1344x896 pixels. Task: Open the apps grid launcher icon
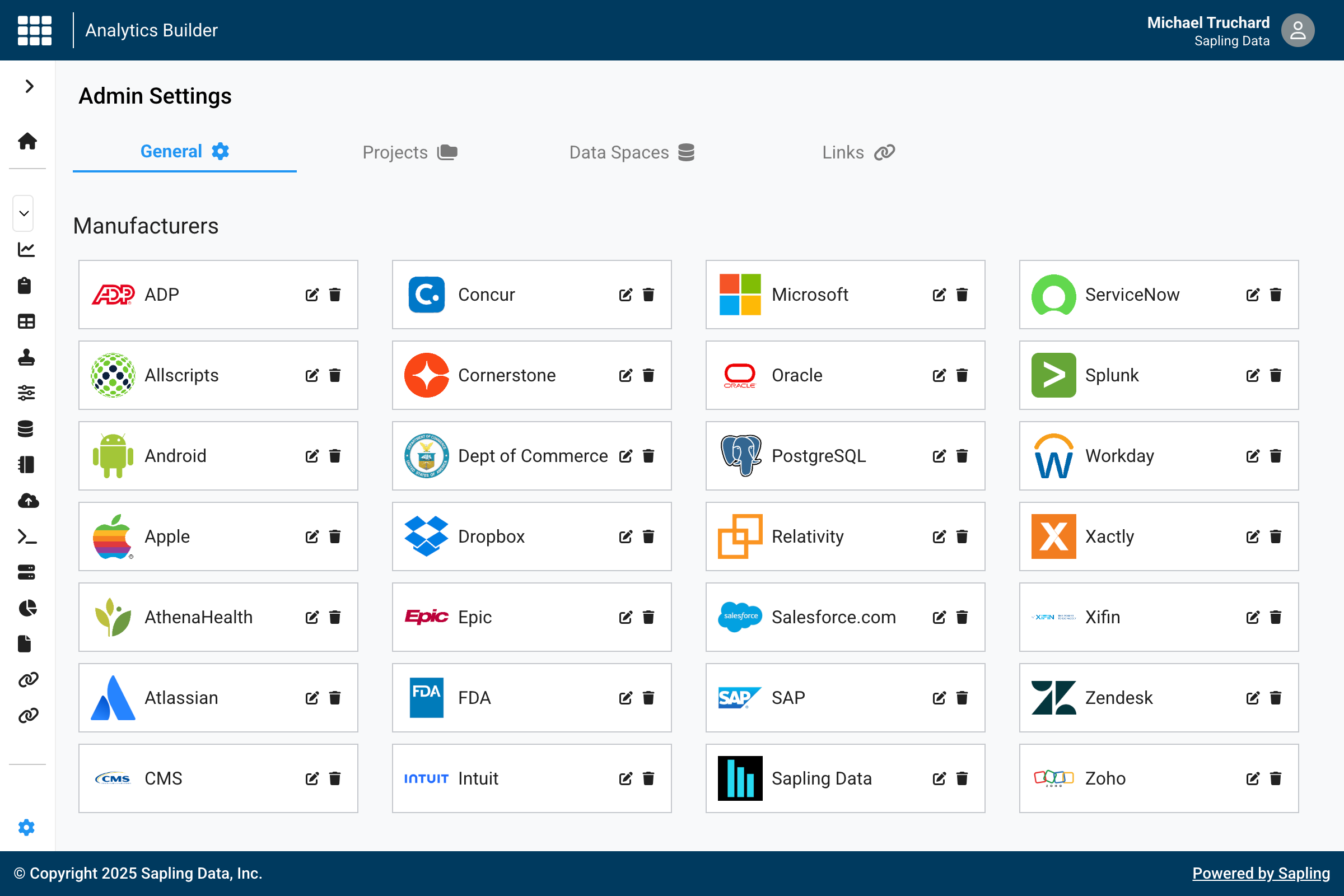(x=34, y=30)
